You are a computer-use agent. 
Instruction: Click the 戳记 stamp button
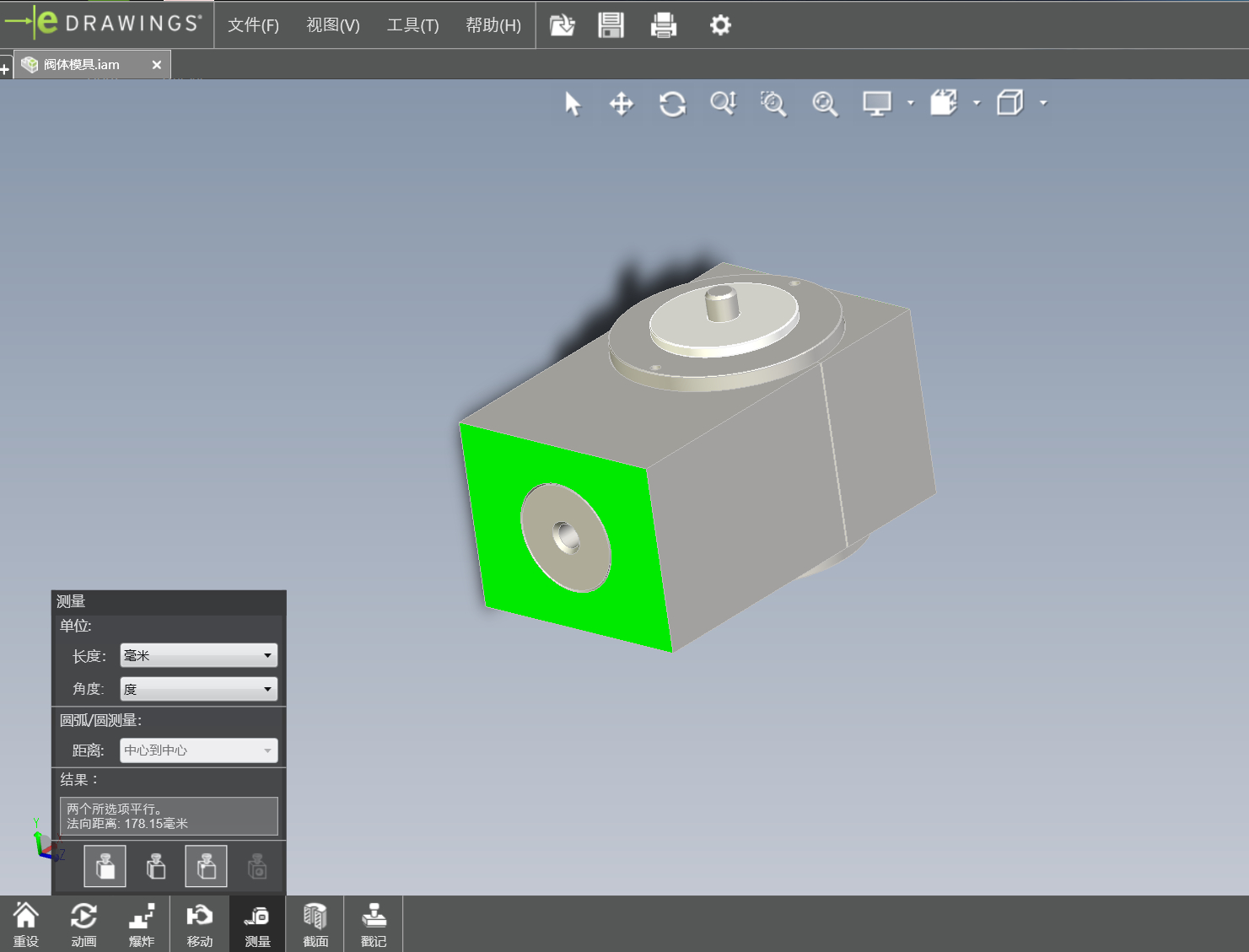[x=374, y=924]
